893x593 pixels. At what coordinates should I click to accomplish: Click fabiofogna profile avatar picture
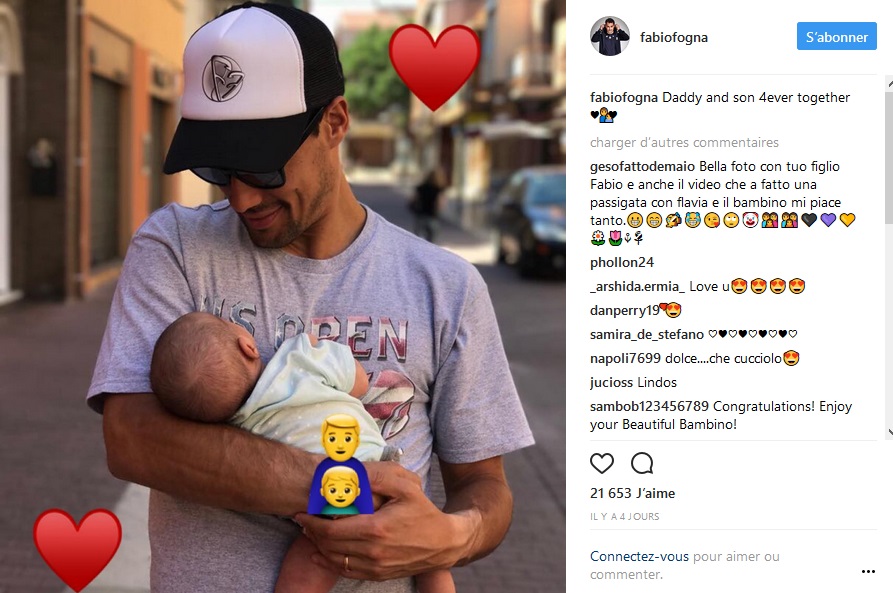(609, 36)
